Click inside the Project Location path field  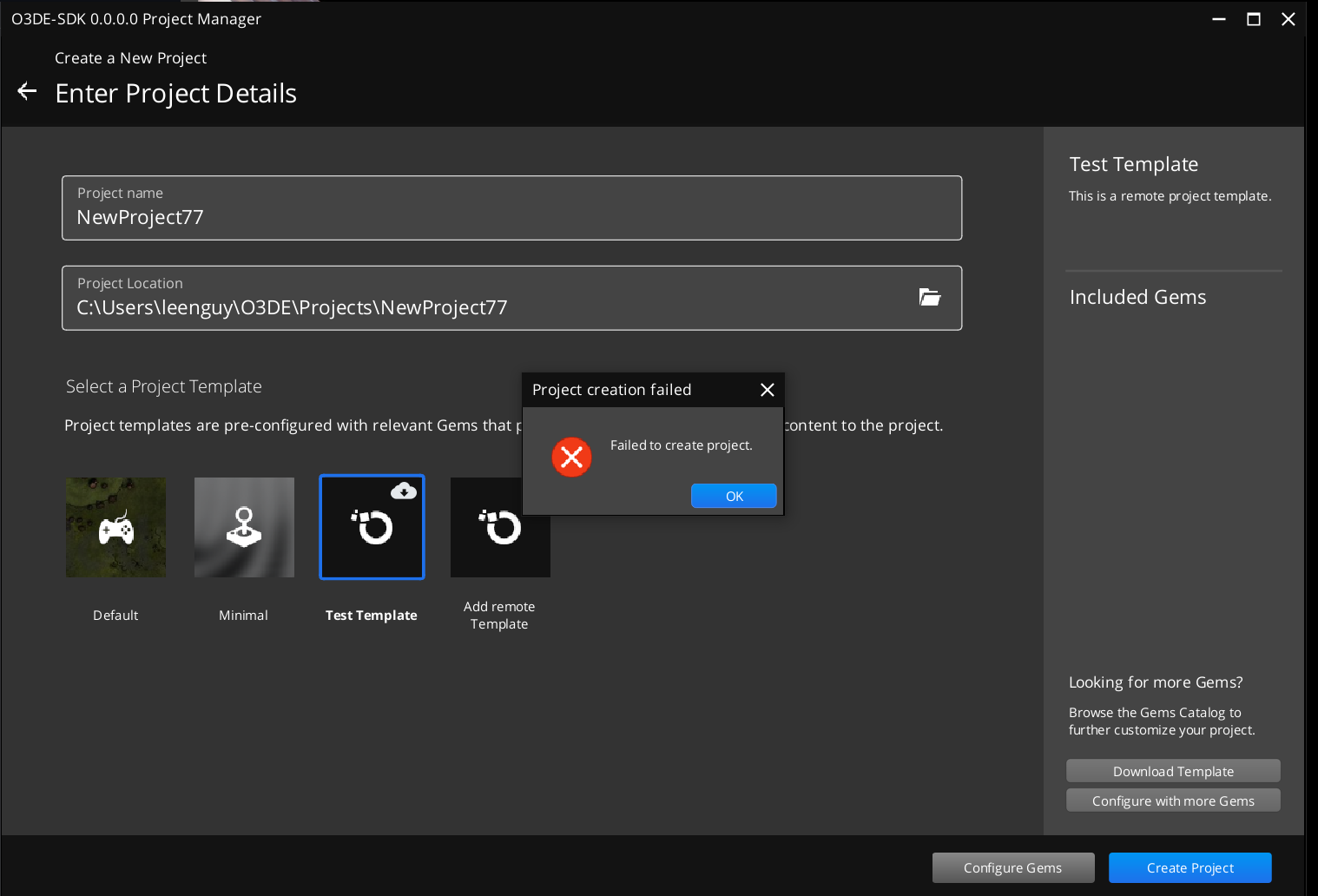click(x=292, y=307)
